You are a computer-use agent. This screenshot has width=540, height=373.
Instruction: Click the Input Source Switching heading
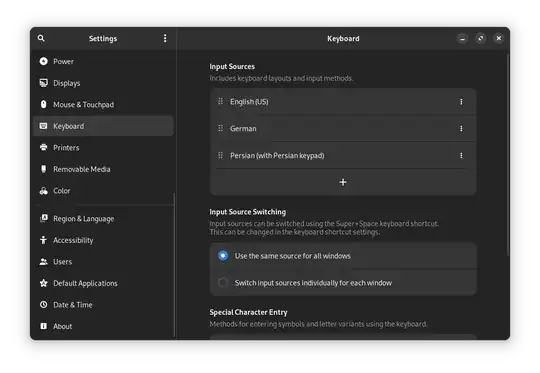(x=248, y=212)
